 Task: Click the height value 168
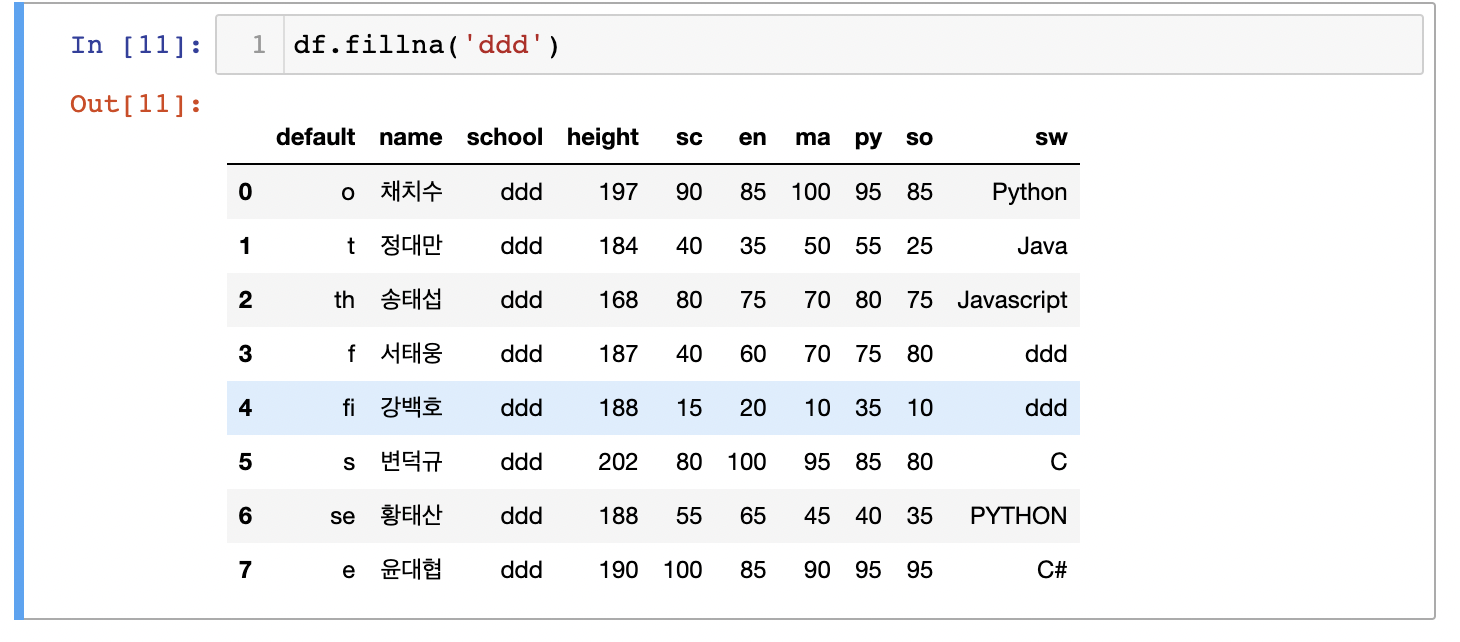tap(619, 300)
